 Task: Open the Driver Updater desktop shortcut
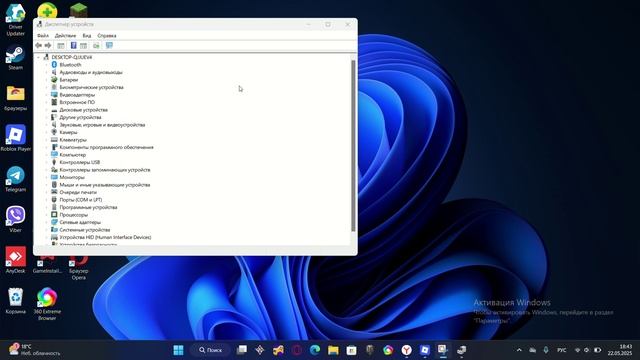tap(16, 19)
